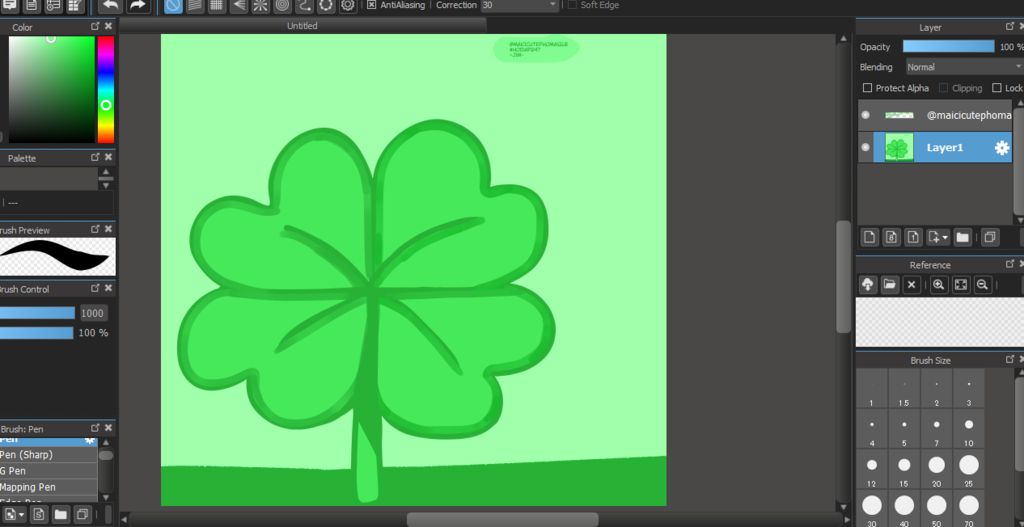Pick a shade in the color square

tap(52, 89)
